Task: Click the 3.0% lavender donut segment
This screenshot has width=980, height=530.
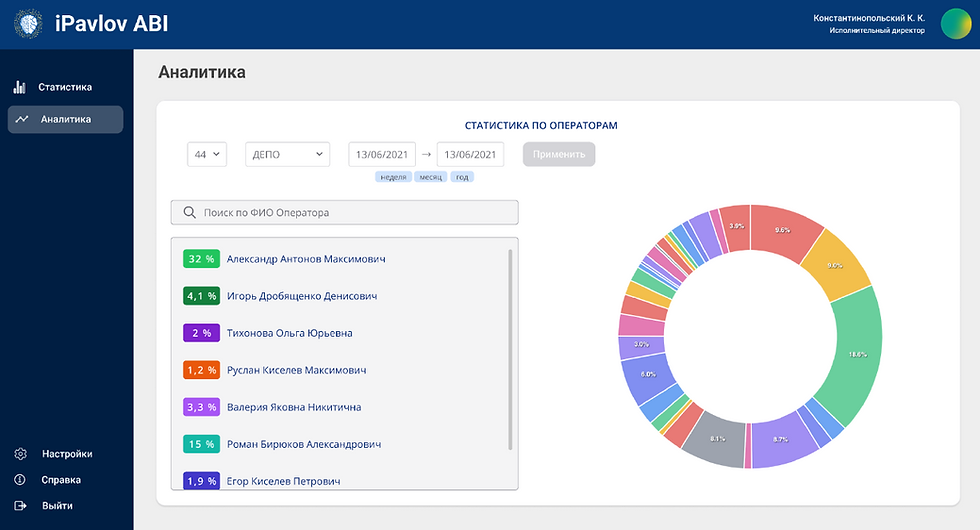Action: click(641, 345)
